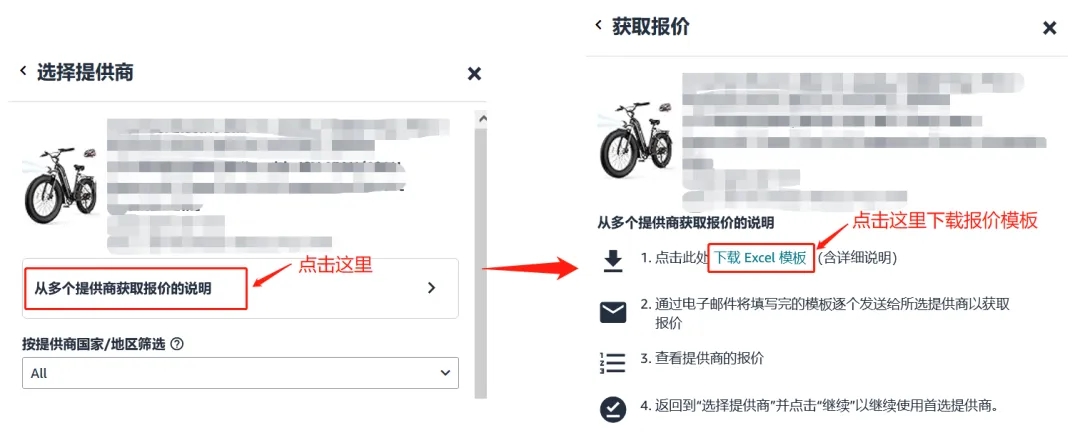Click the numbered list icon in step 3
Image resolution: width=1080 pixels, height=448 pixels.
(612, 363)
